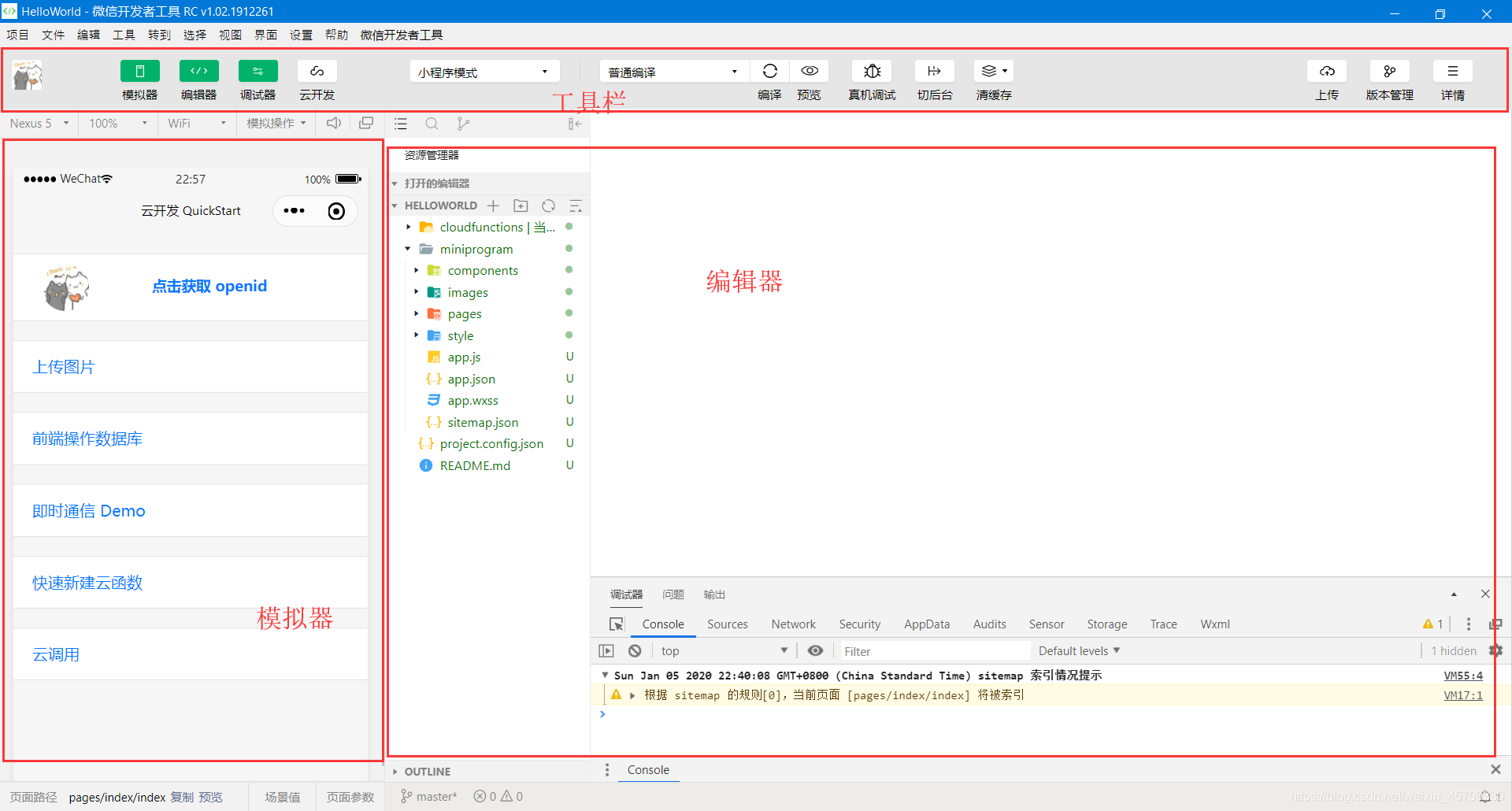Clear the console with the ban icon
Screen dimensions: 1512x811
click(635, 651)
